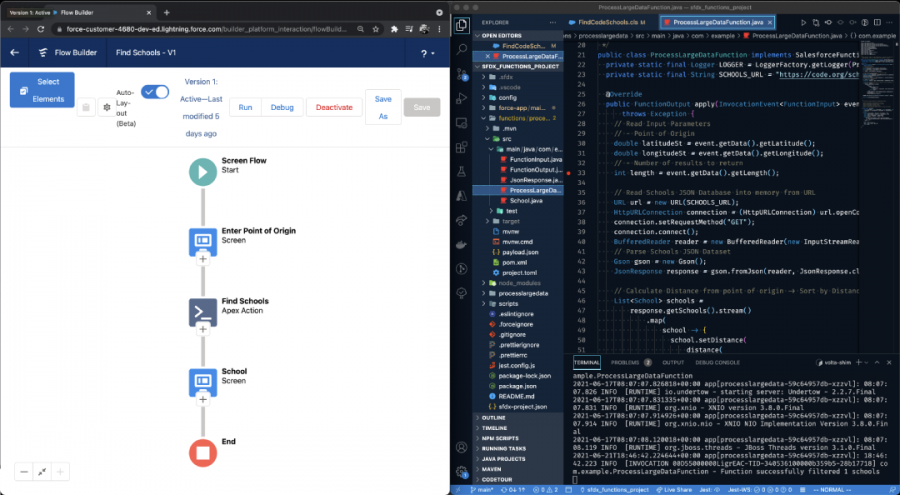Click the Debug button in Flow Builder
Image resolution: width=900 pixels, height=495 pixels.
(282, 107)
